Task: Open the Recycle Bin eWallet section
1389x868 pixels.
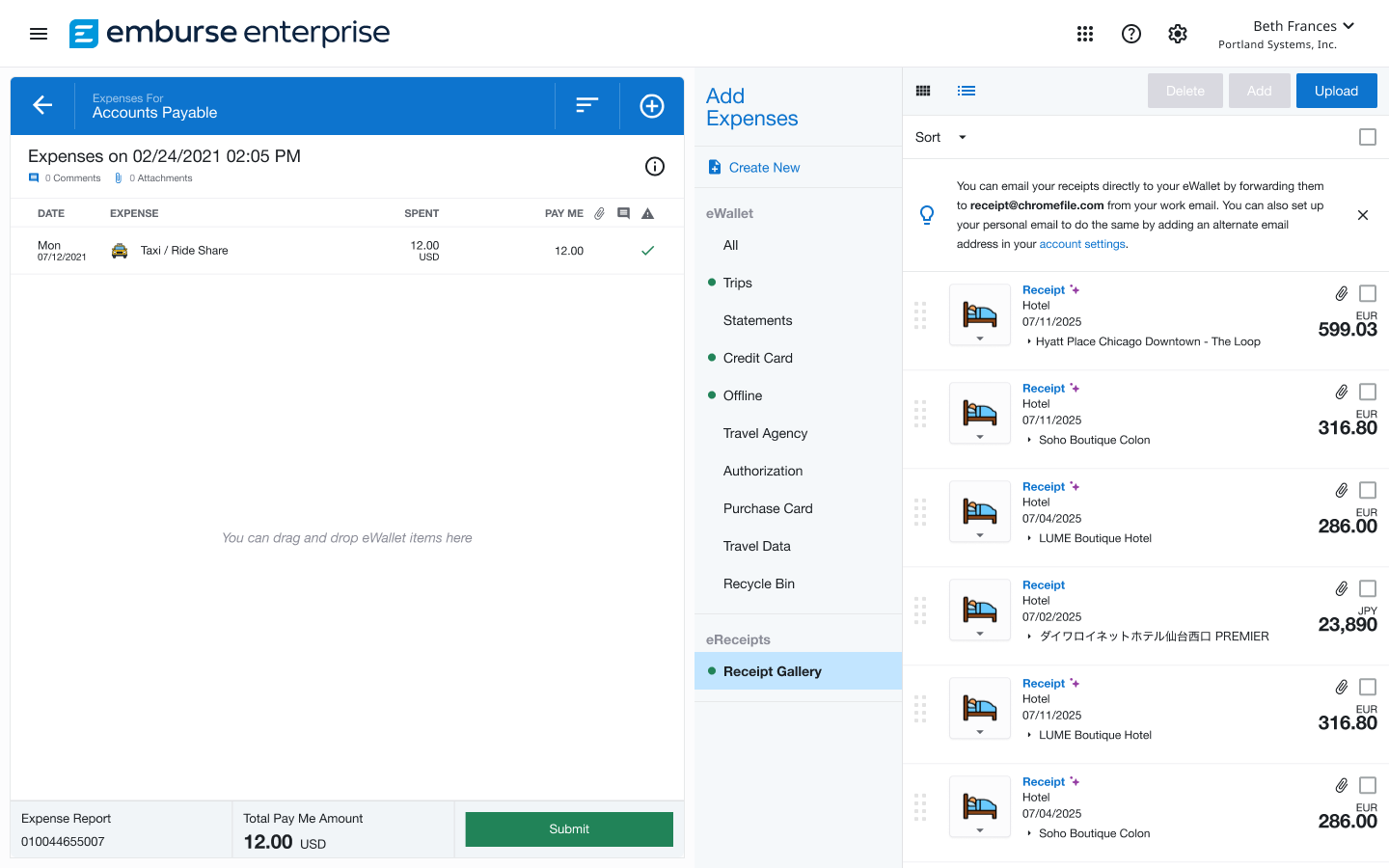Action: pyautogui.click(x=758, y=583)
